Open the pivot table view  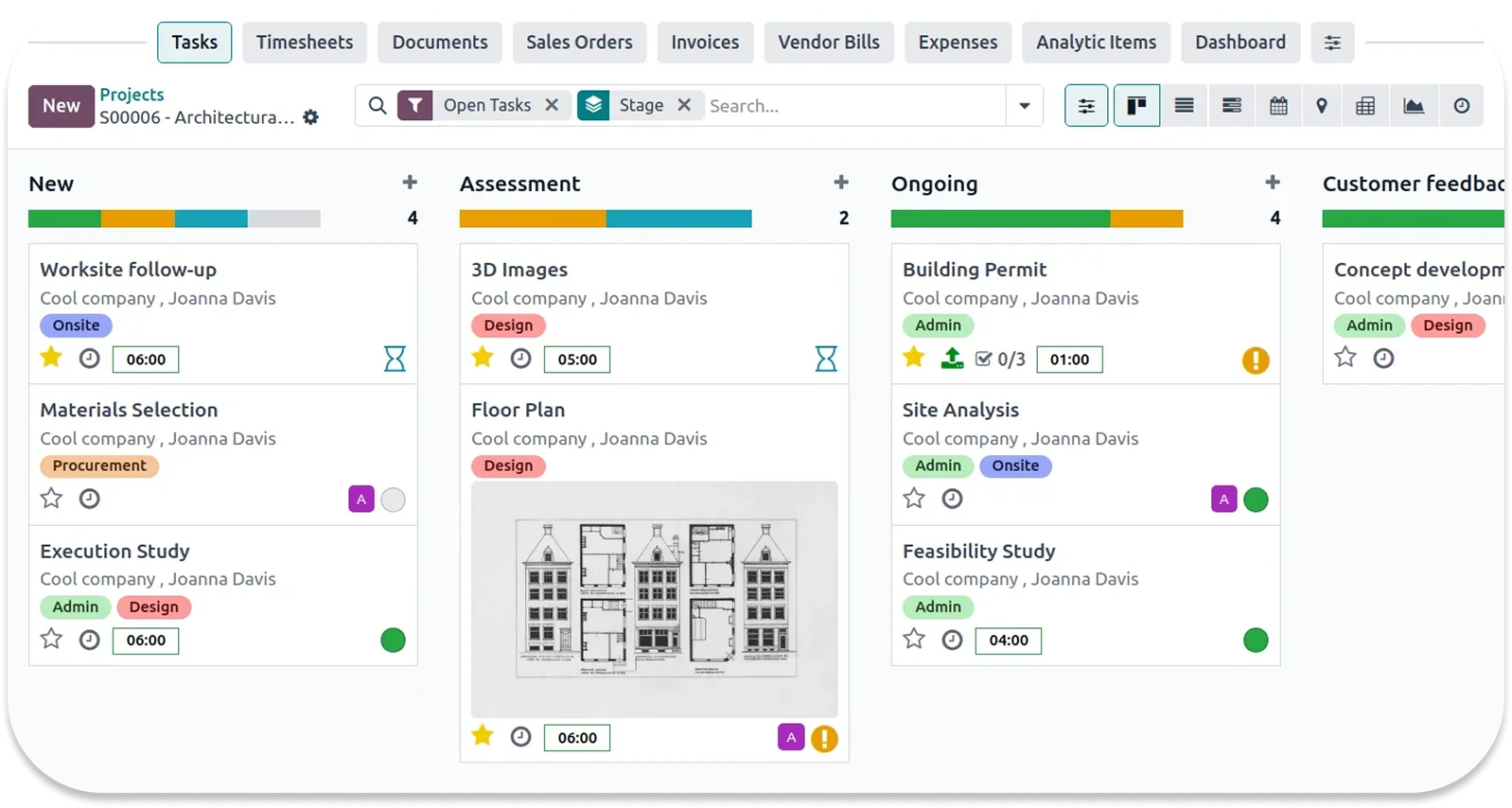[1364, 106]
